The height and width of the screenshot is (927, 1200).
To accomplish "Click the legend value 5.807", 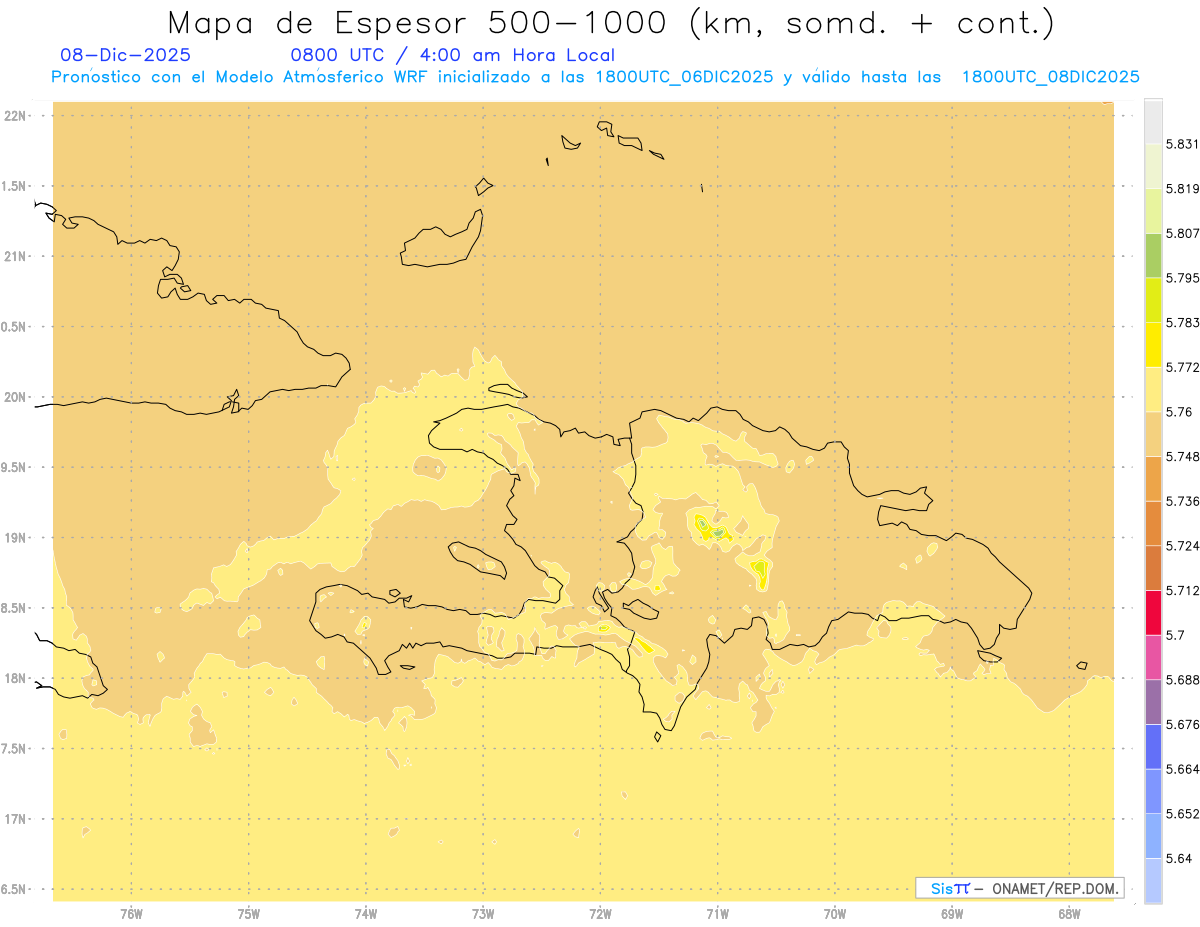I will tap(1183, 233).
